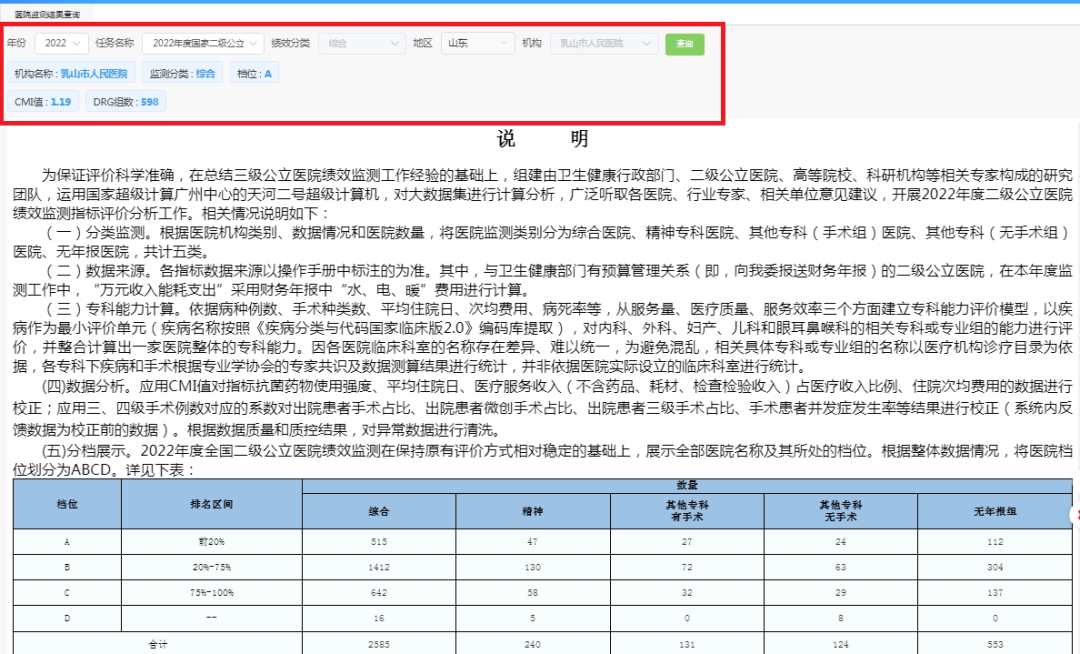1080x654 pixels.
Task: Select the row C grade cell
Action: 67,593
